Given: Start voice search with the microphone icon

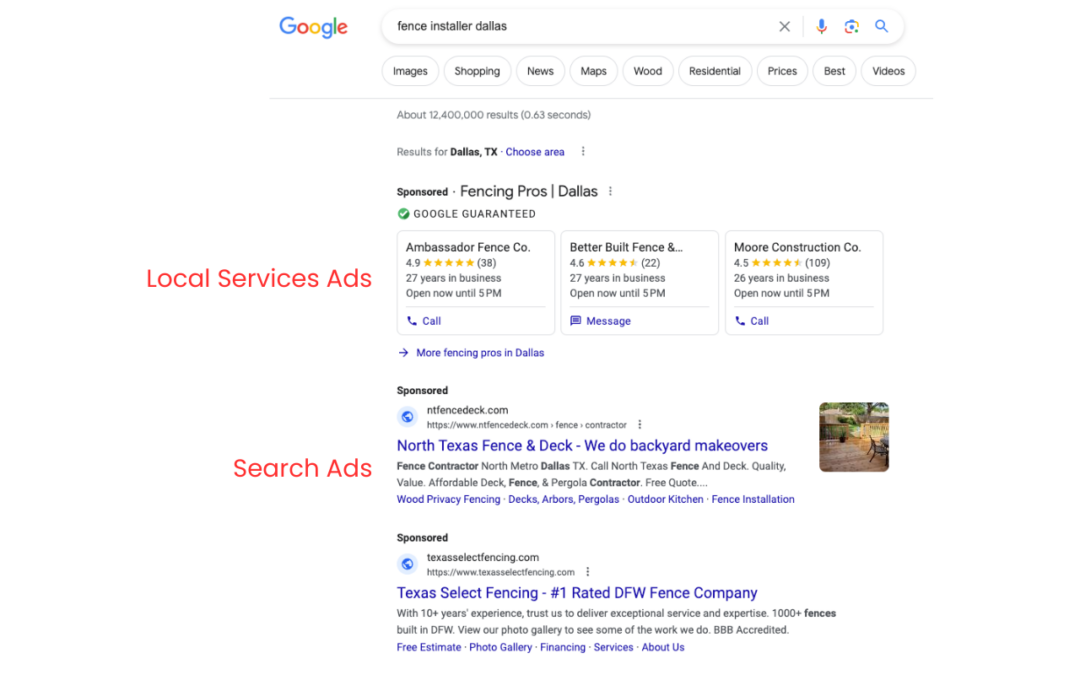Looking at the screenshot, I should (821, 27).
